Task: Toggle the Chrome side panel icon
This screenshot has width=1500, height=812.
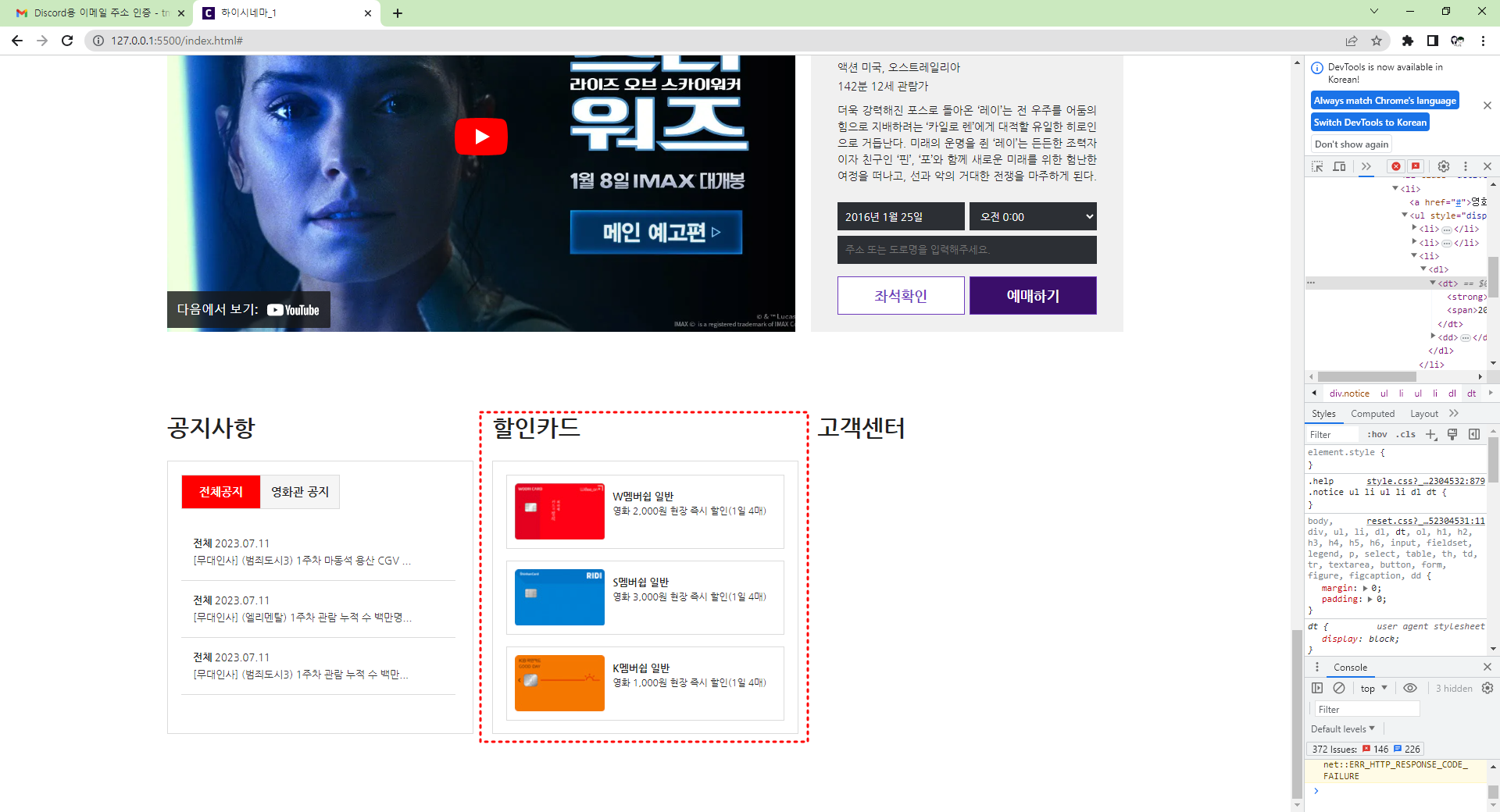Action: click(x=1433, y=41)
